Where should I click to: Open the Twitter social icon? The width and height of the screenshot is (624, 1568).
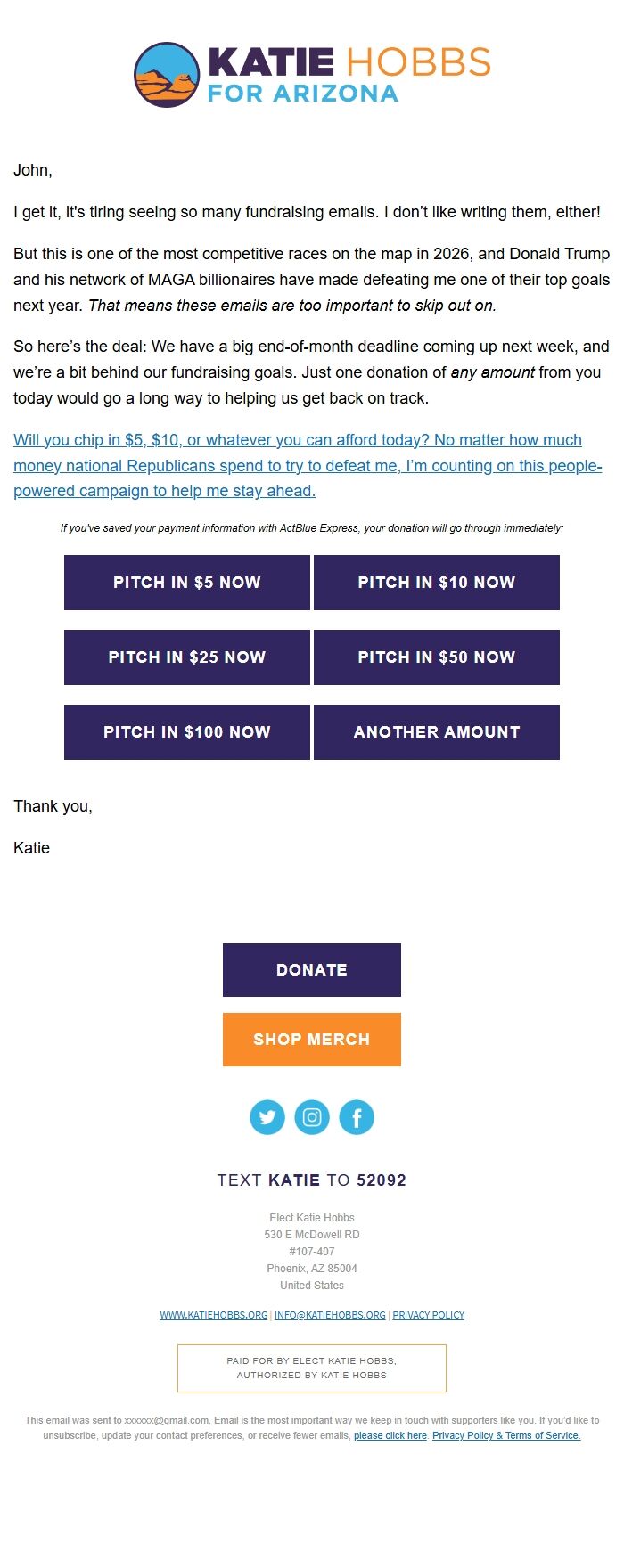tap(267, 1117)
